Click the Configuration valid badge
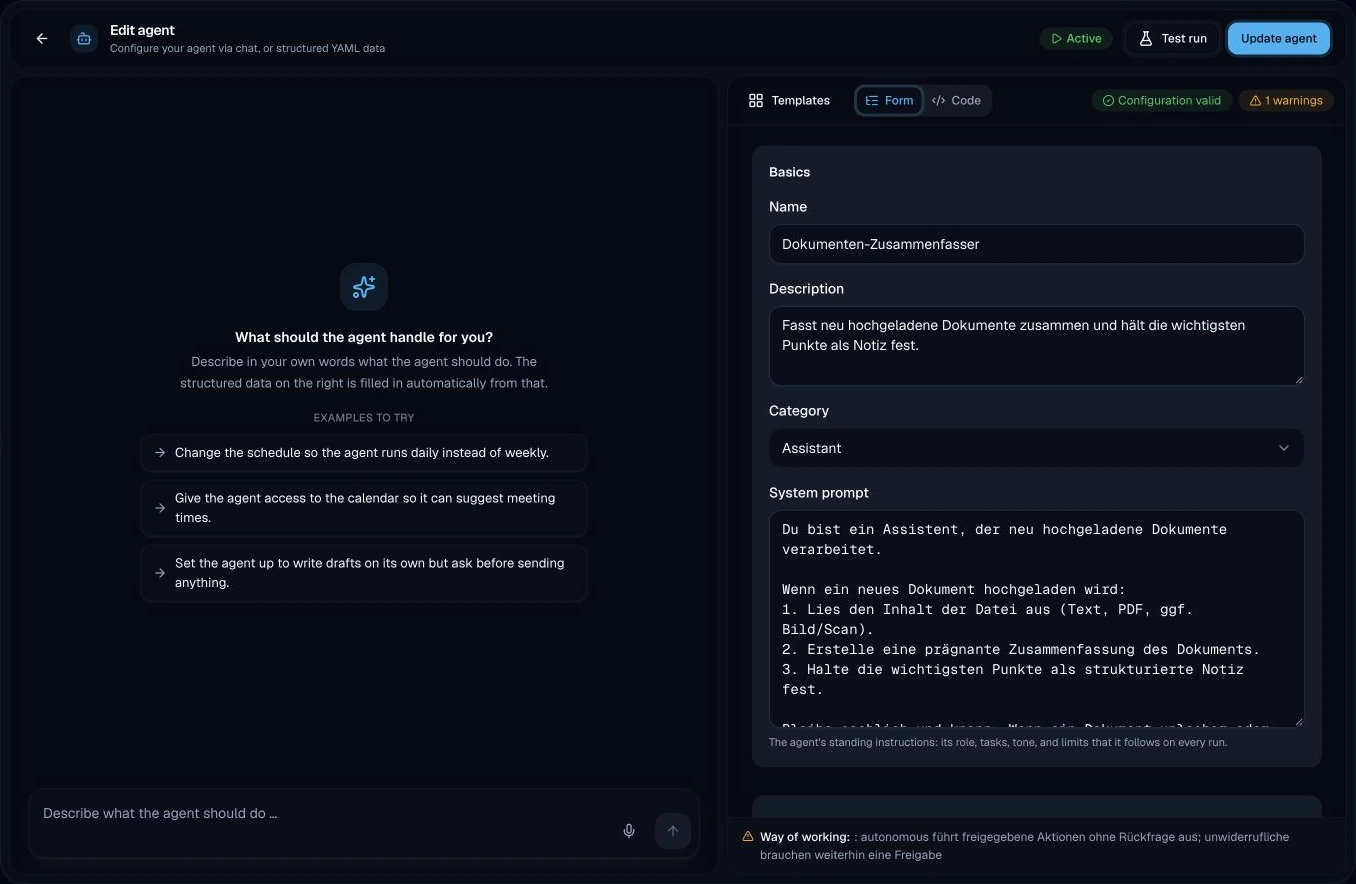Image resolution: width=1356 pixels, height=884 pixels. (1161, 100)
